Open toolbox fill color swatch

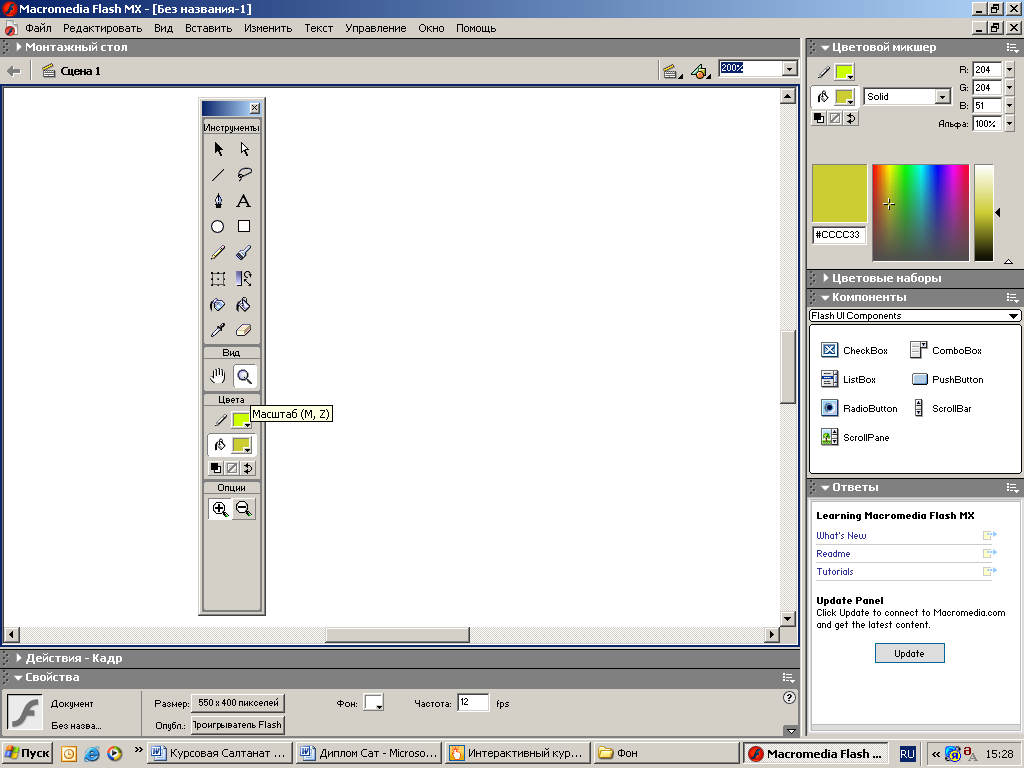pyautogui.click(x=242, y=445)
